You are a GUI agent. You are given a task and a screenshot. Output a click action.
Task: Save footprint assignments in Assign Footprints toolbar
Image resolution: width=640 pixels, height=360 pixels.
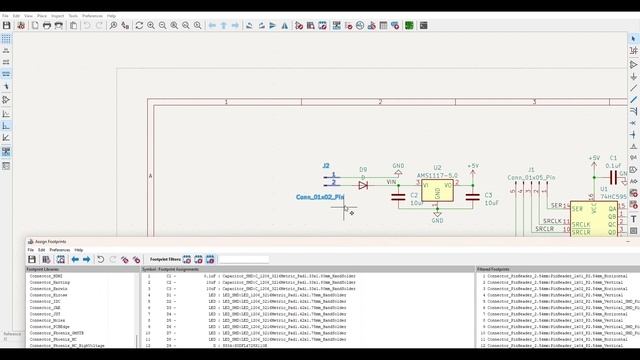tap(32, 260)
